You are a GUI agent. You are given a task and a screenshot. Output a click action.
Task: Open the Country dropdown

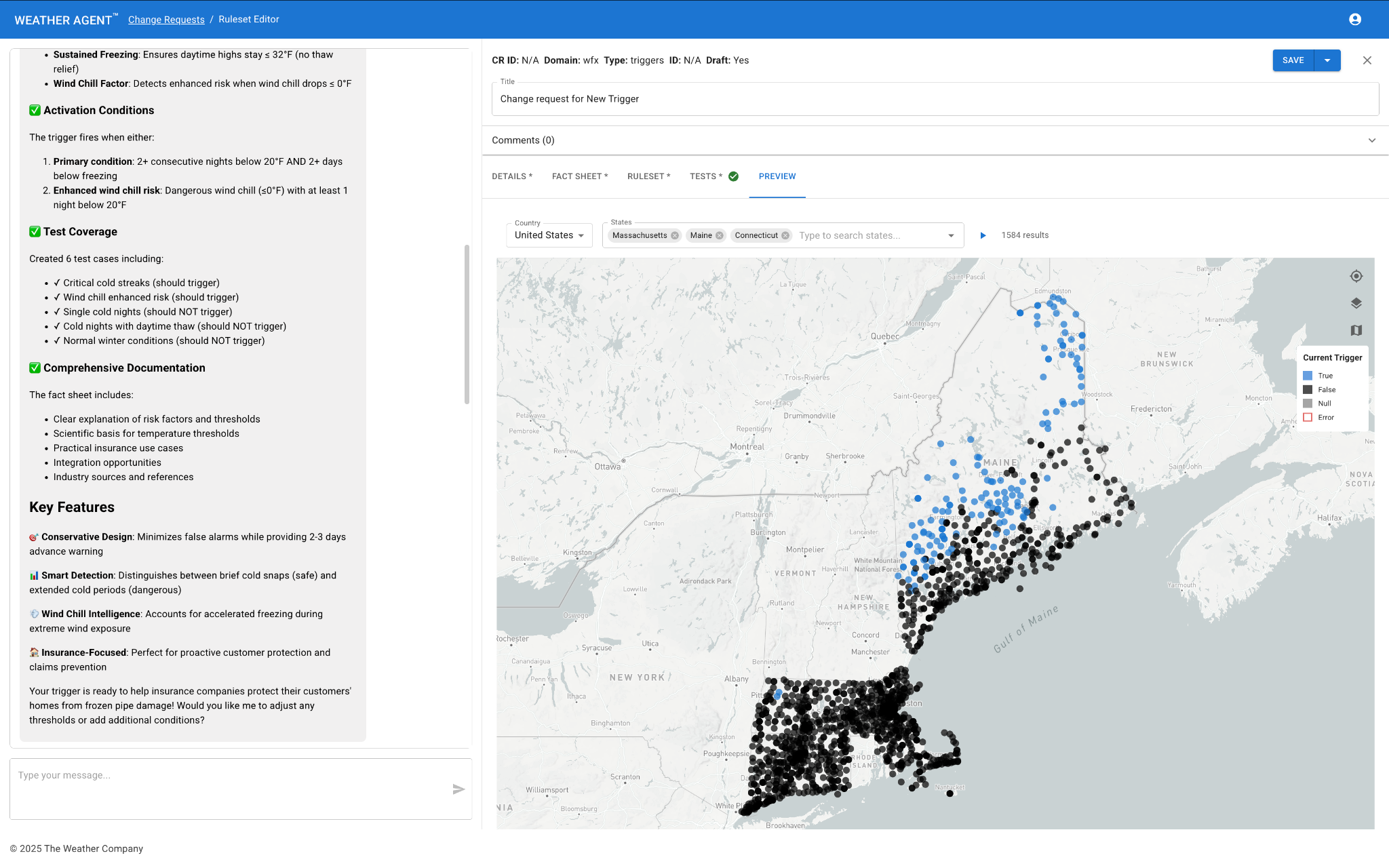click(549, 235)
